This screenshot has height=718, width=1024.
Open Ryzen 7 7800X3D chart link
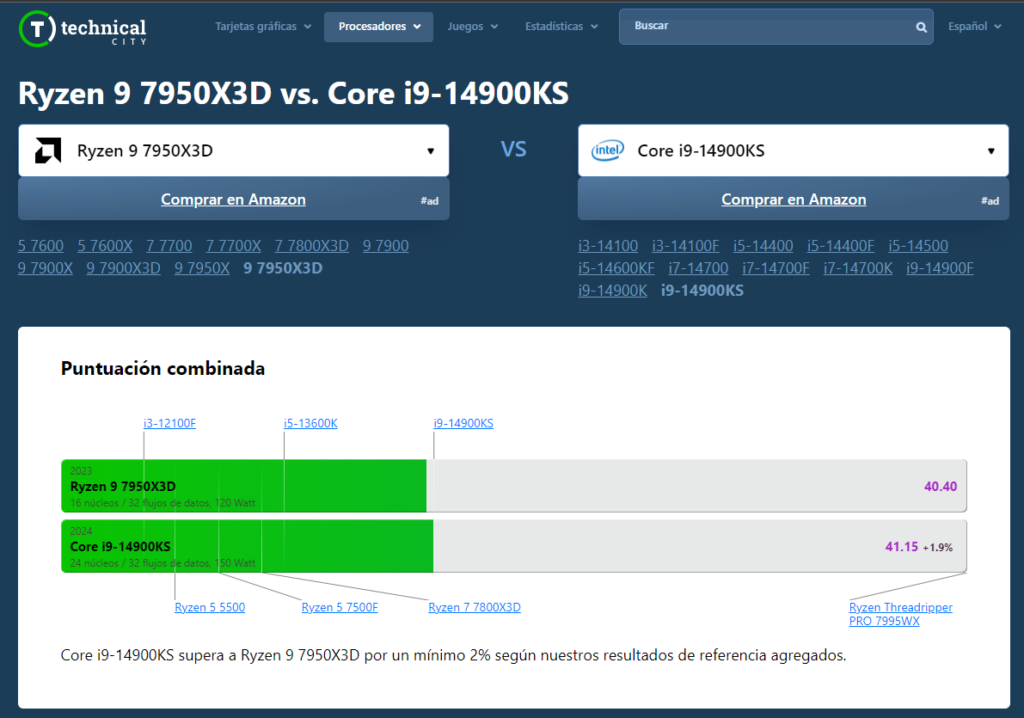pos(474,608)
